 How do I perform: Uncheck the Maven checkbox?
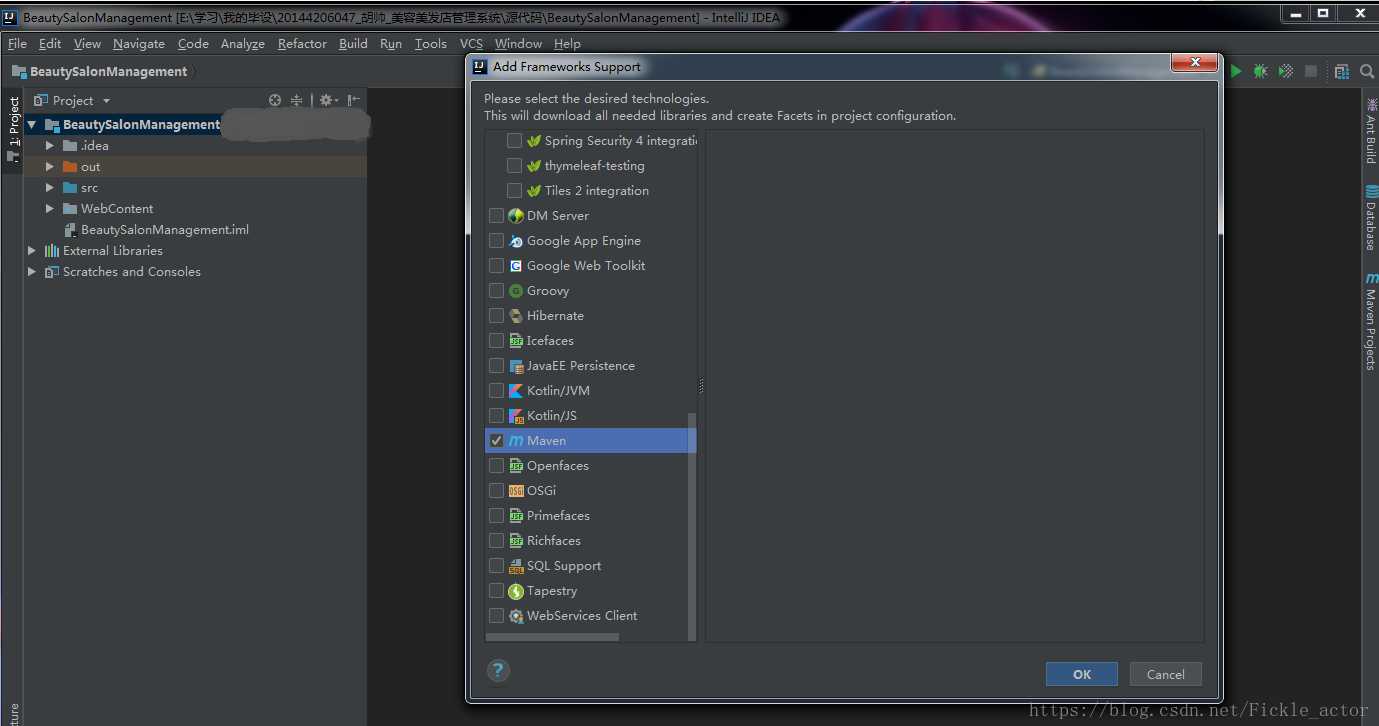point(496,440)
